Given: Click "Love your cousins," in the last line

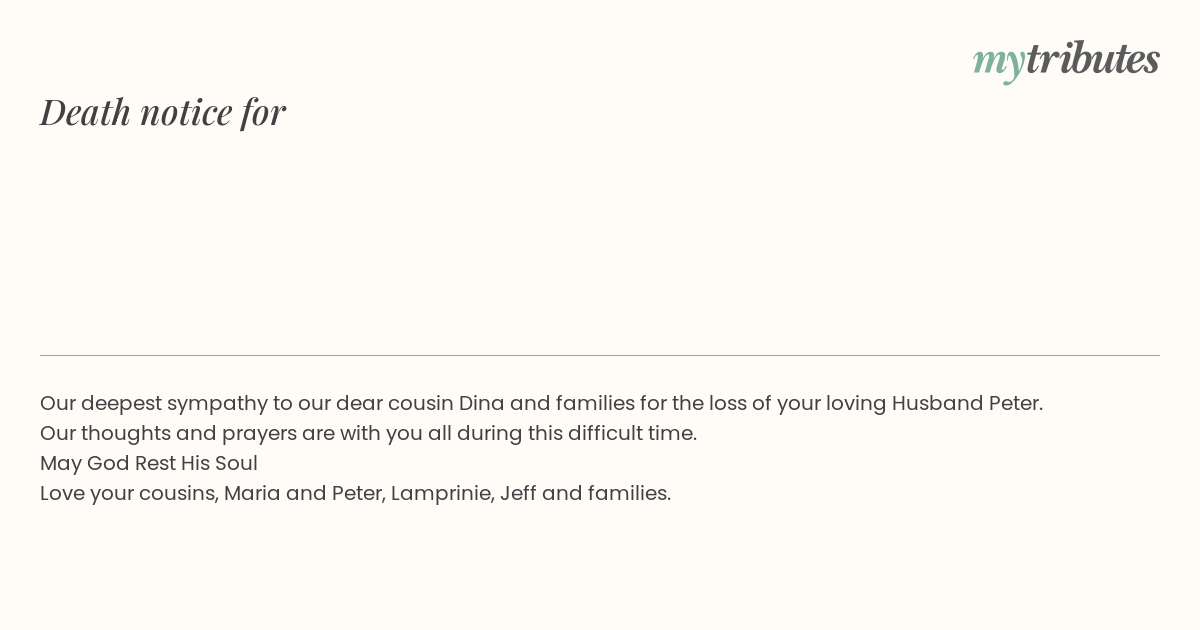Looking at the screenshot, I should coord(129,493).
